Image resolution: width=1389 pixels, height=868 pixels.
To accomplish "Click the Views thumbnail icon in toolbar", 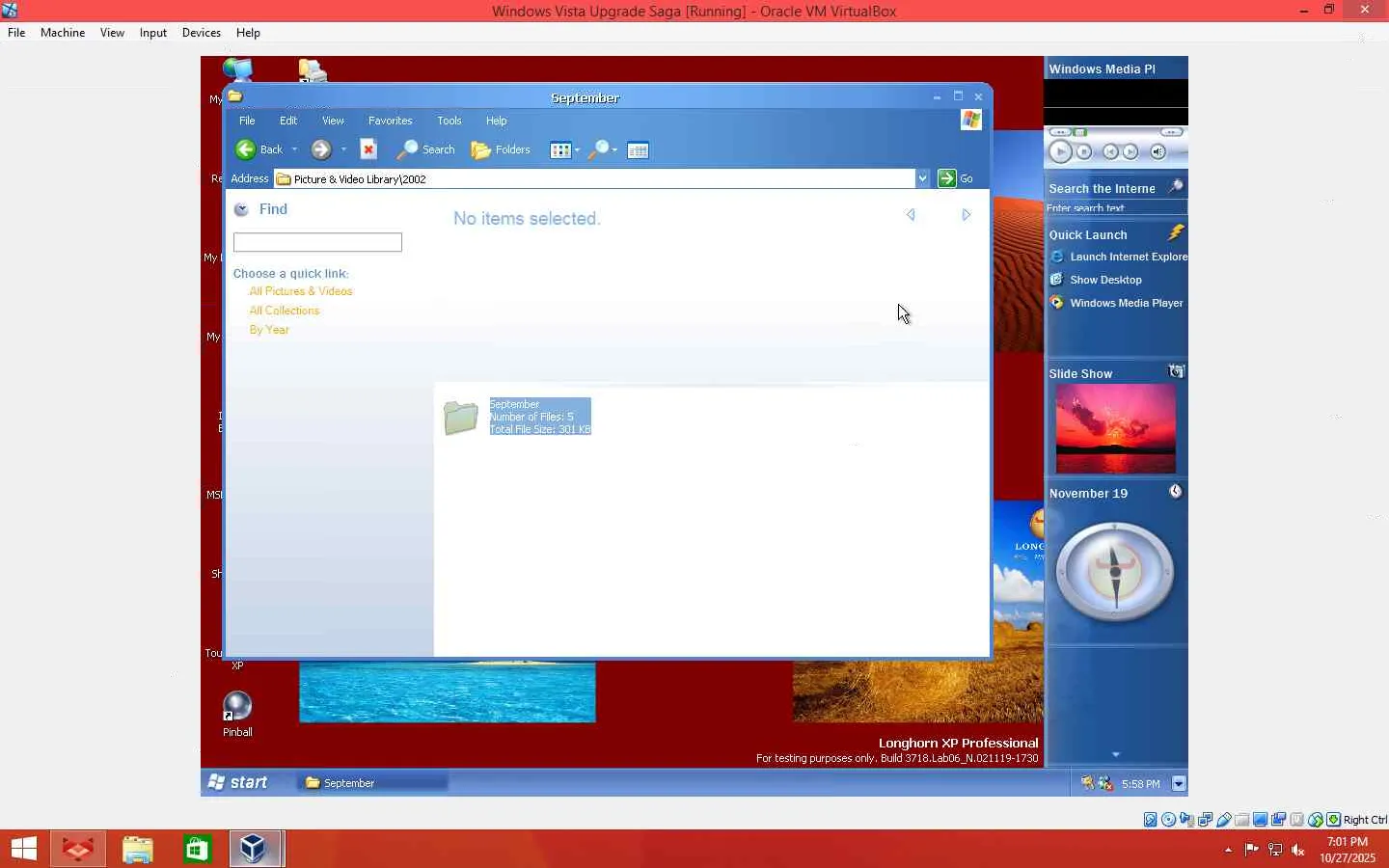I will pos(559,150).
